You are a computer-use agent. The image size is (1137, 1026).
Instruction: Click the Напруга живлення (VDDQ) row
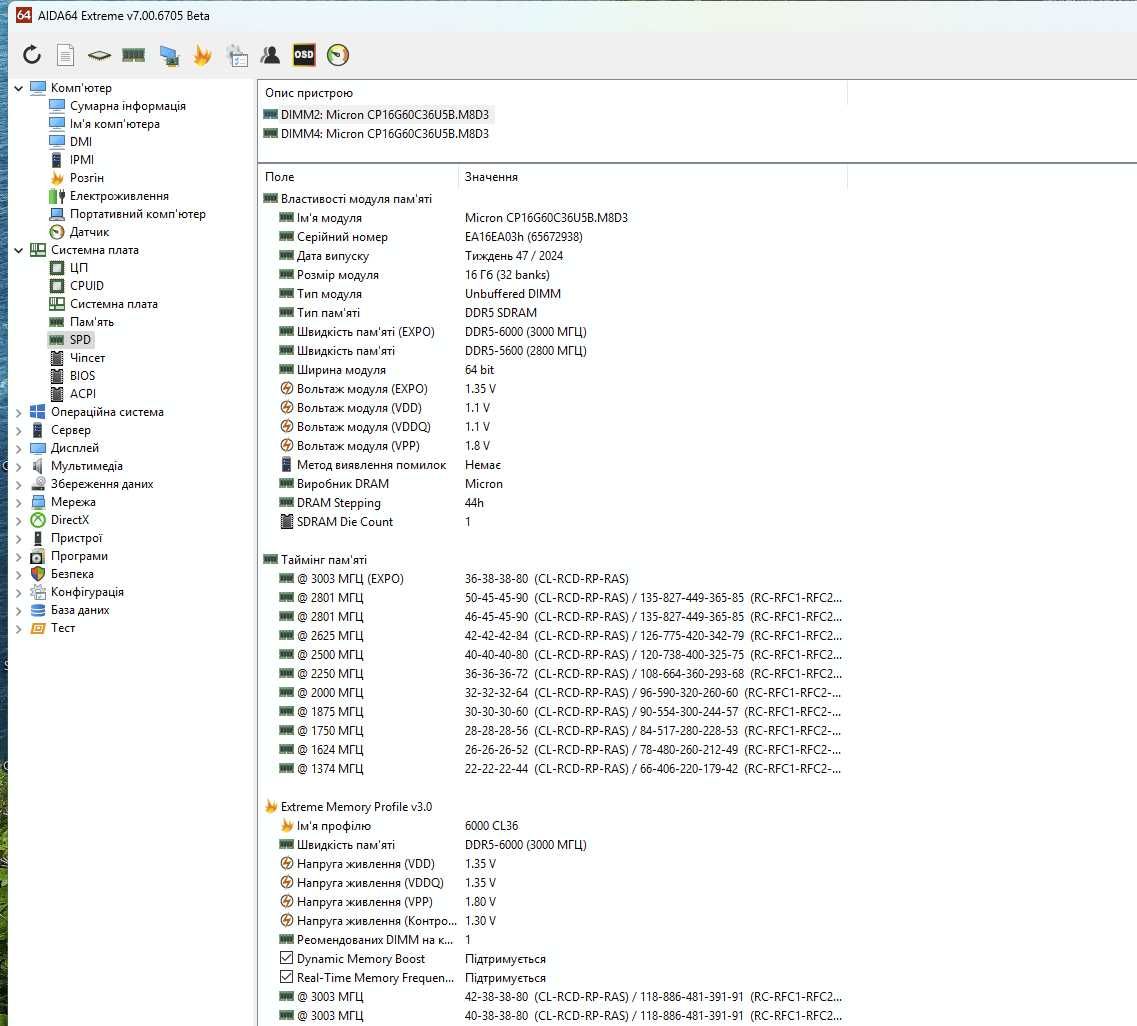click(553, 882)
